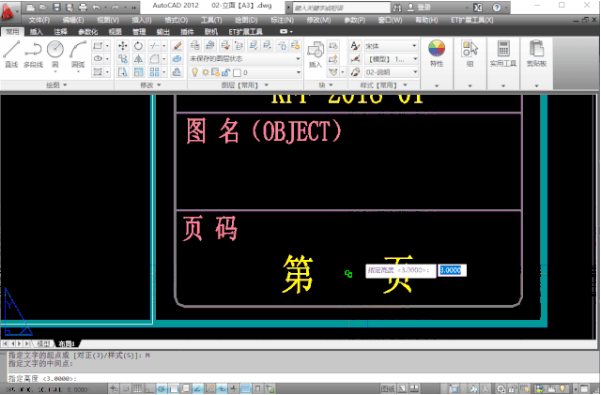
Task: Click the AutoCAD application menu logo
Action: 8,11
